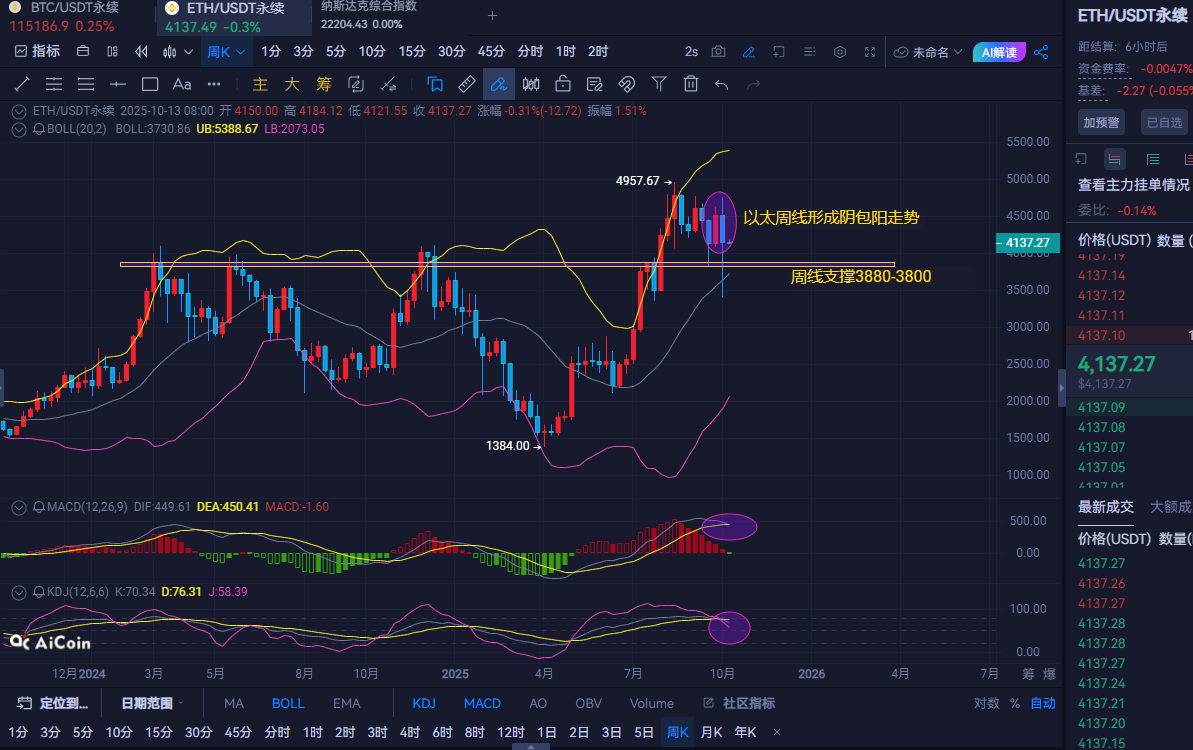
Task: Select the trend line drawing tool
Action: coord(22,84)
